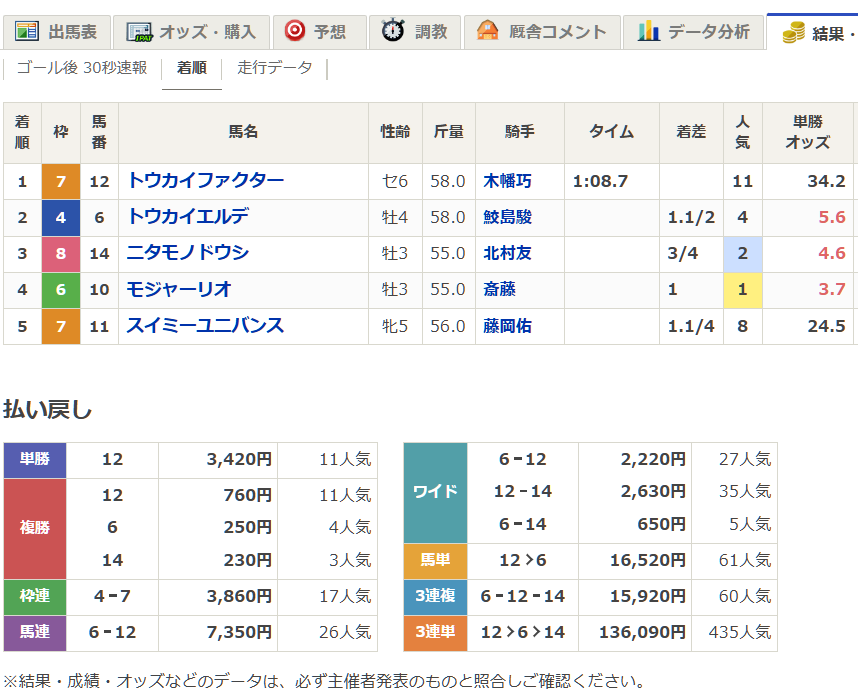Viewport: 858px width, 698px height.
Task: Click the 厩舎コメント stable icon
Action: 487,31
